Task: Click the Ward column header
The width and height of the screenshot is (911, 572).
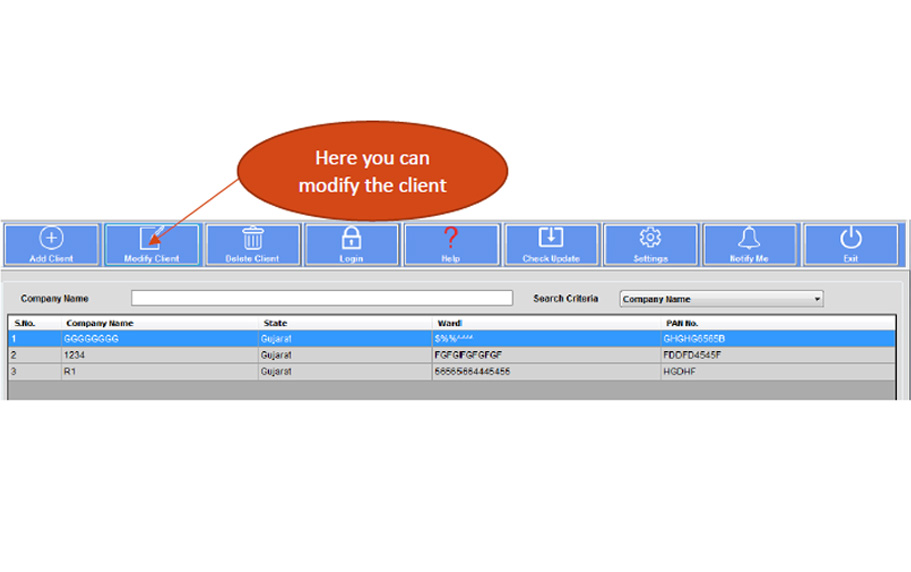Action: tap(447, 323)
